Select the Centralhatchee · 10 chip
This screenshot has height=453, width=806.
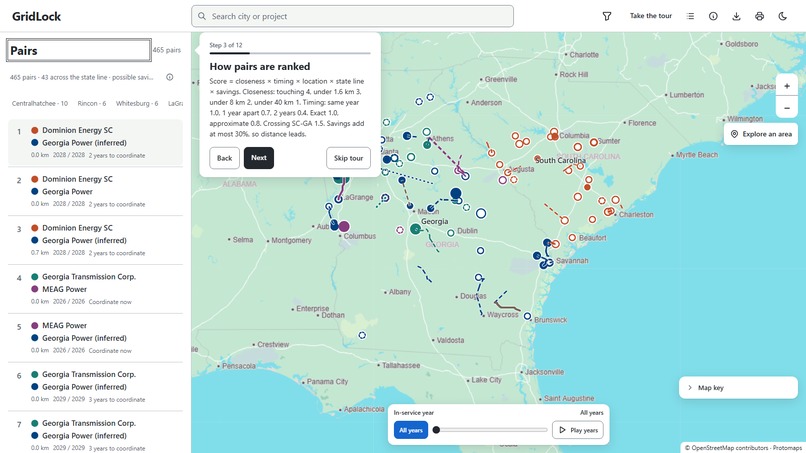(x=40, y=103)
